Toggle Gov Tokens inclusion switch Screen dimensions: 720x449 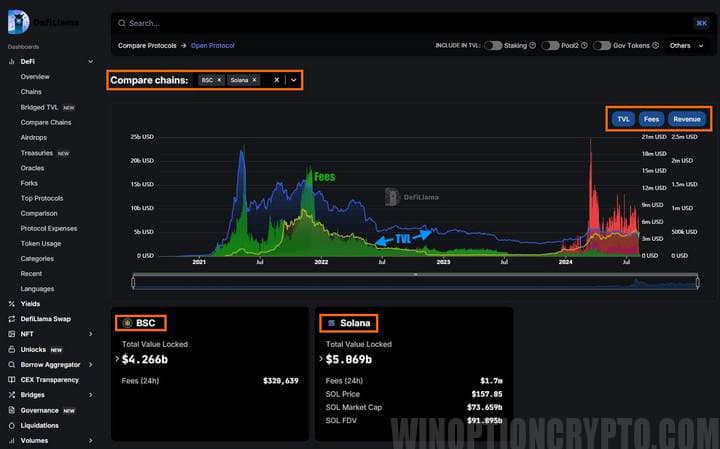pos(602,46)
